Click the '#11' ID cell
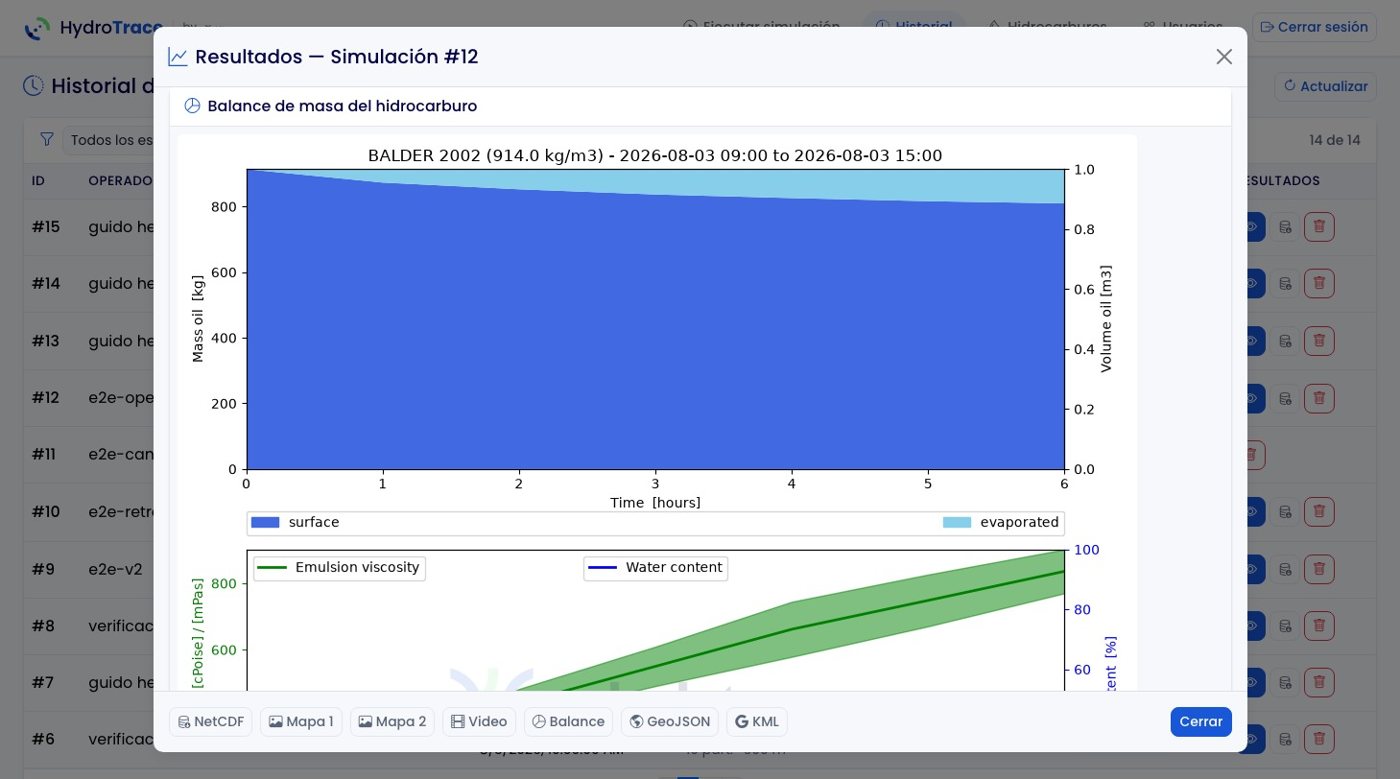1400x779 pixels. (44, 455)
